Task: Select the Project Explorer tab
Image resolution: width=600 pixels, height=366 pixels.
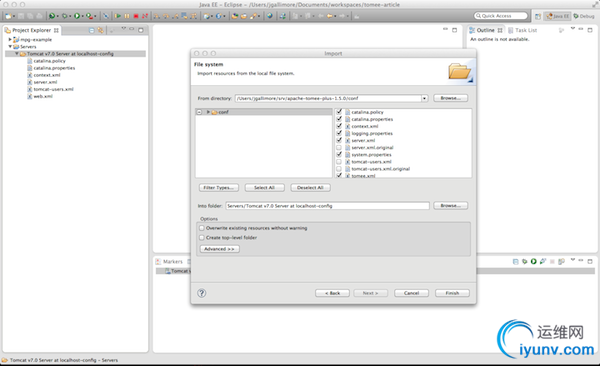Action: coord(32,30)
